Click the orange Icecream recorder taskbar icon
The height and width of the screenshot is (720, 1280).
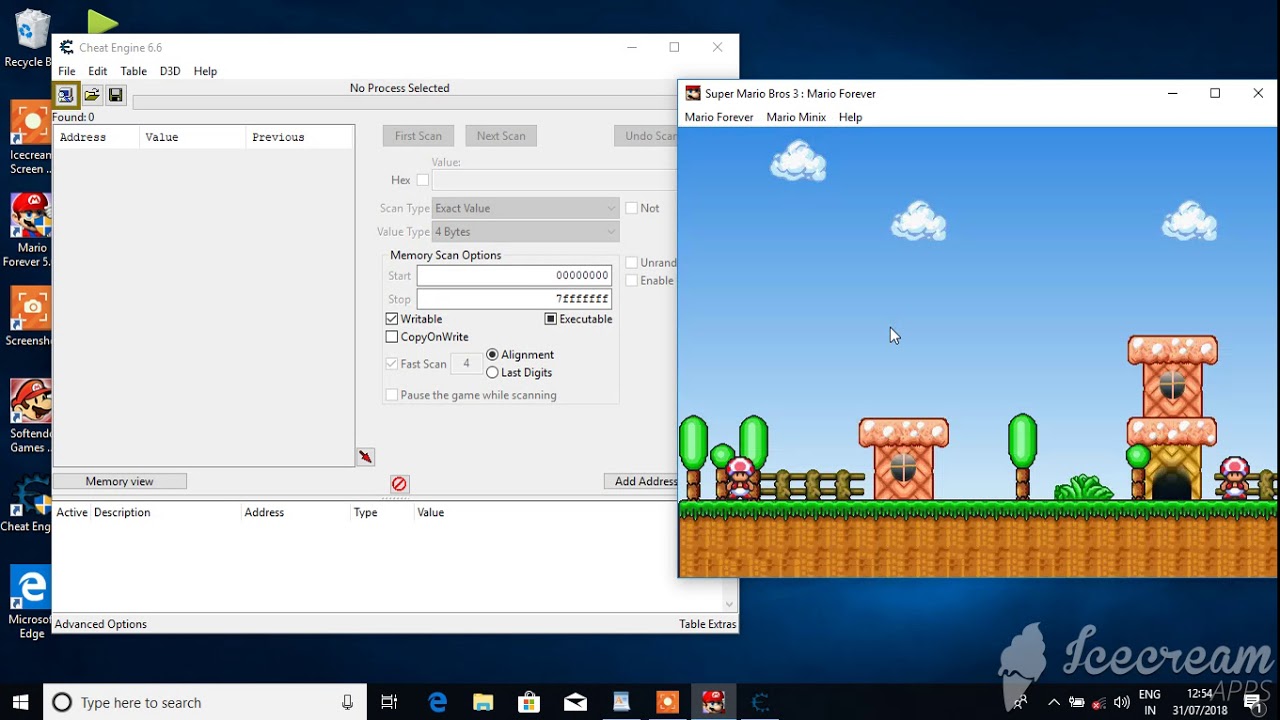[x=667, y=702]
